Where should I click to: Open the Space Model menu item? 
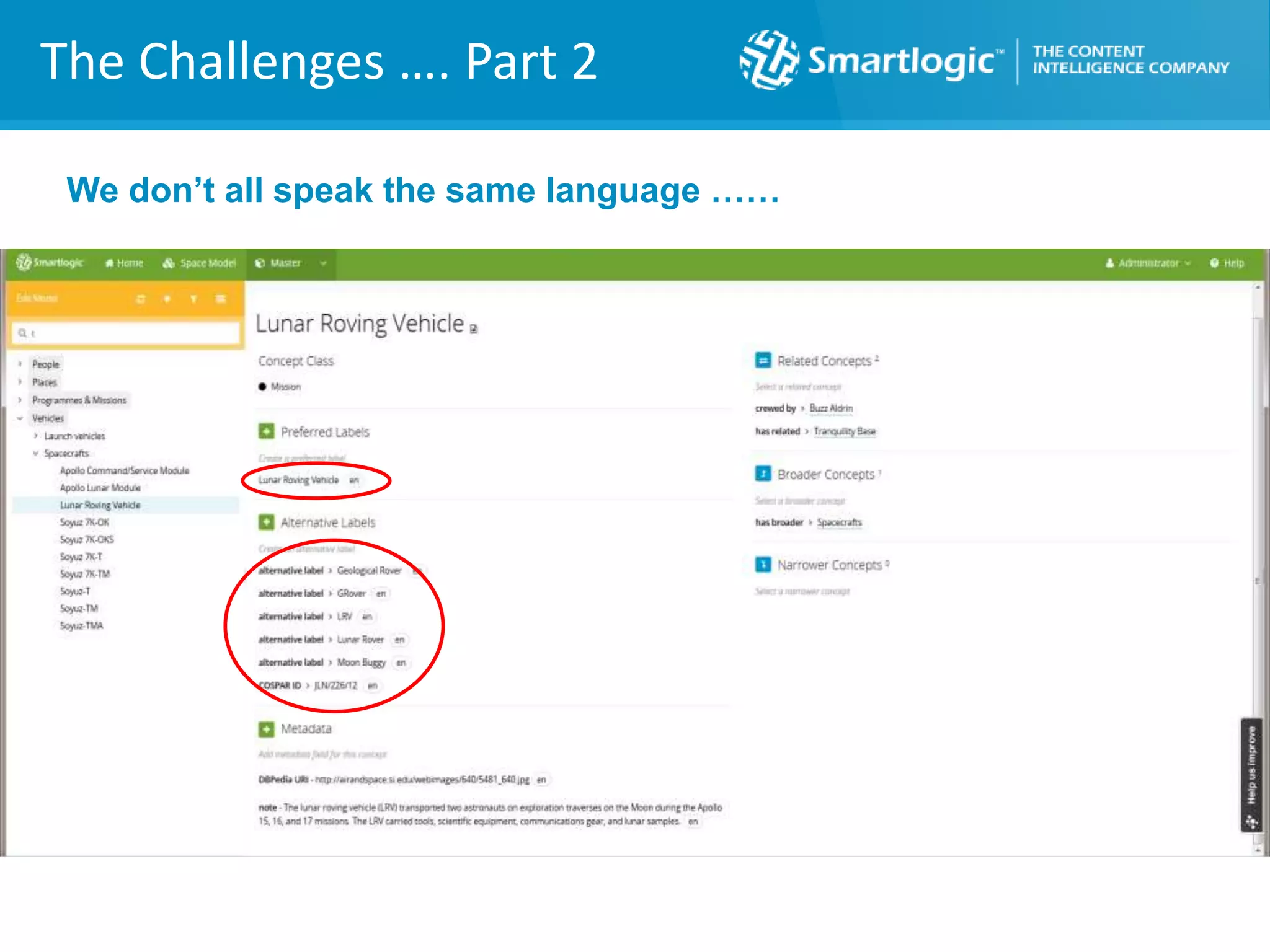pos(199,263)
